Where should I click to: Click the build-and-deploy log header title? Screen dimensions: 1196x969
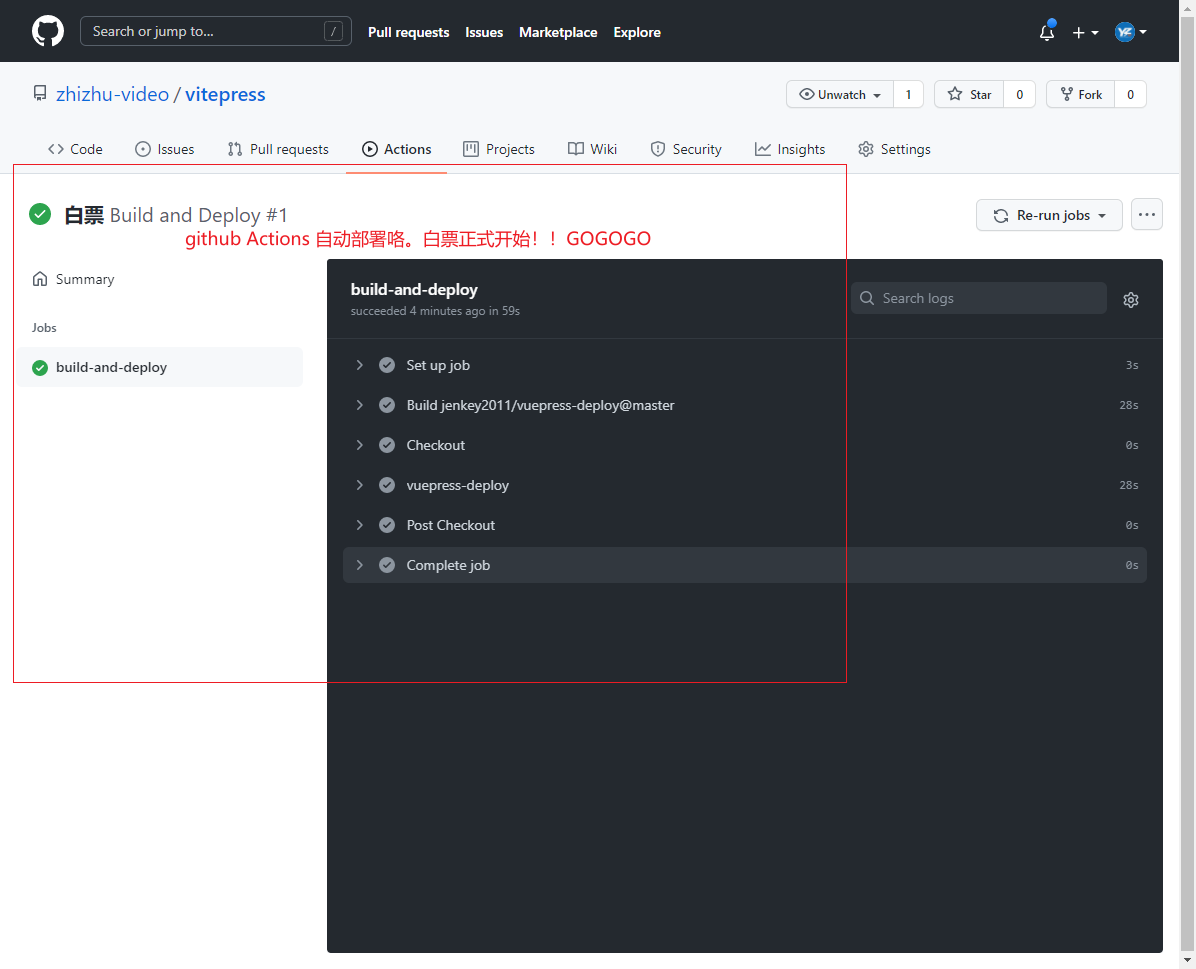[x=414, y=290]
